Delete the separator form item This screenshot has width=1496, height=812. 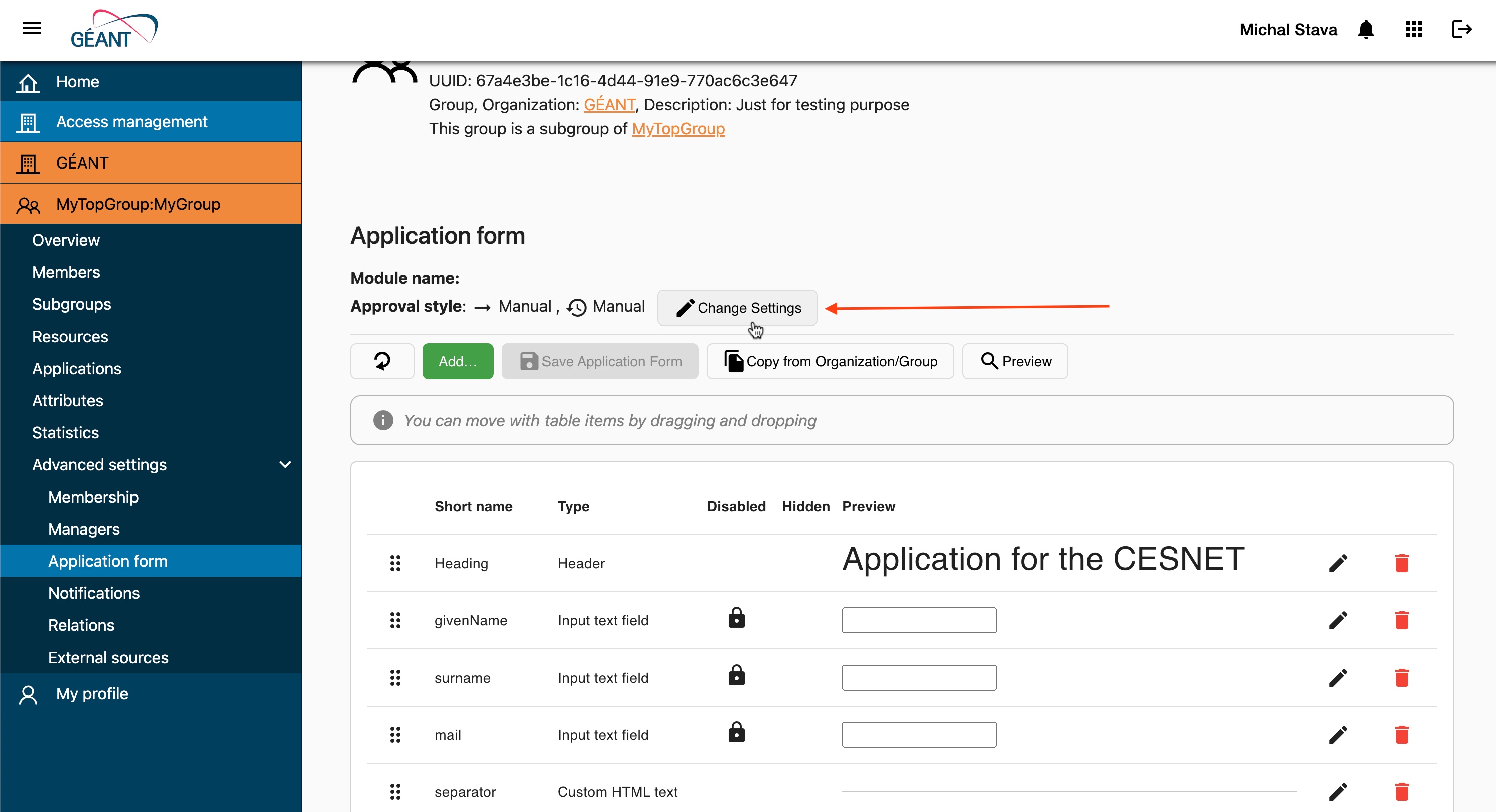point(1401,791)
